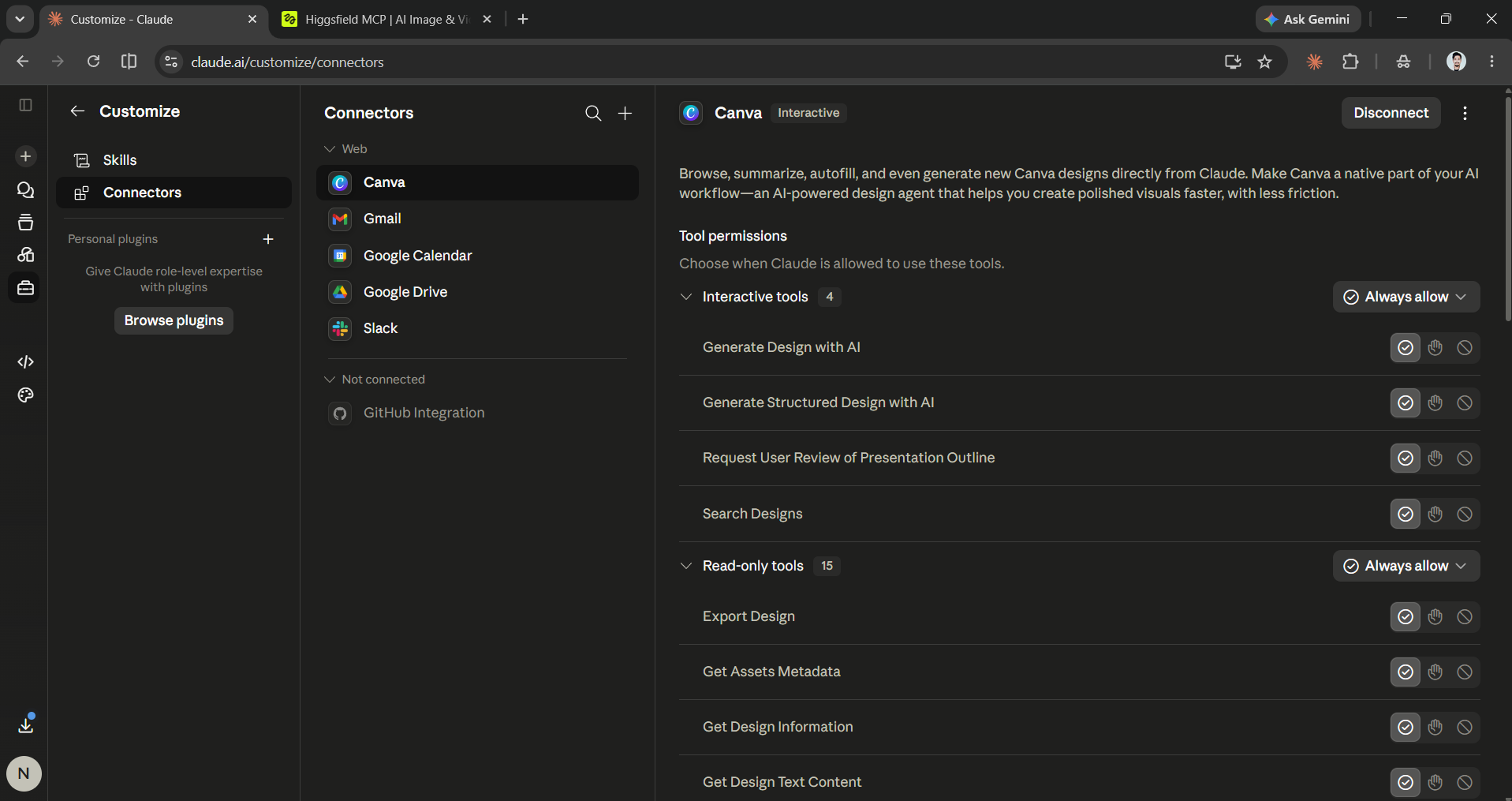1512x801 pixels.
Task: Set Search Designs to always allow
Action: 1406,515
